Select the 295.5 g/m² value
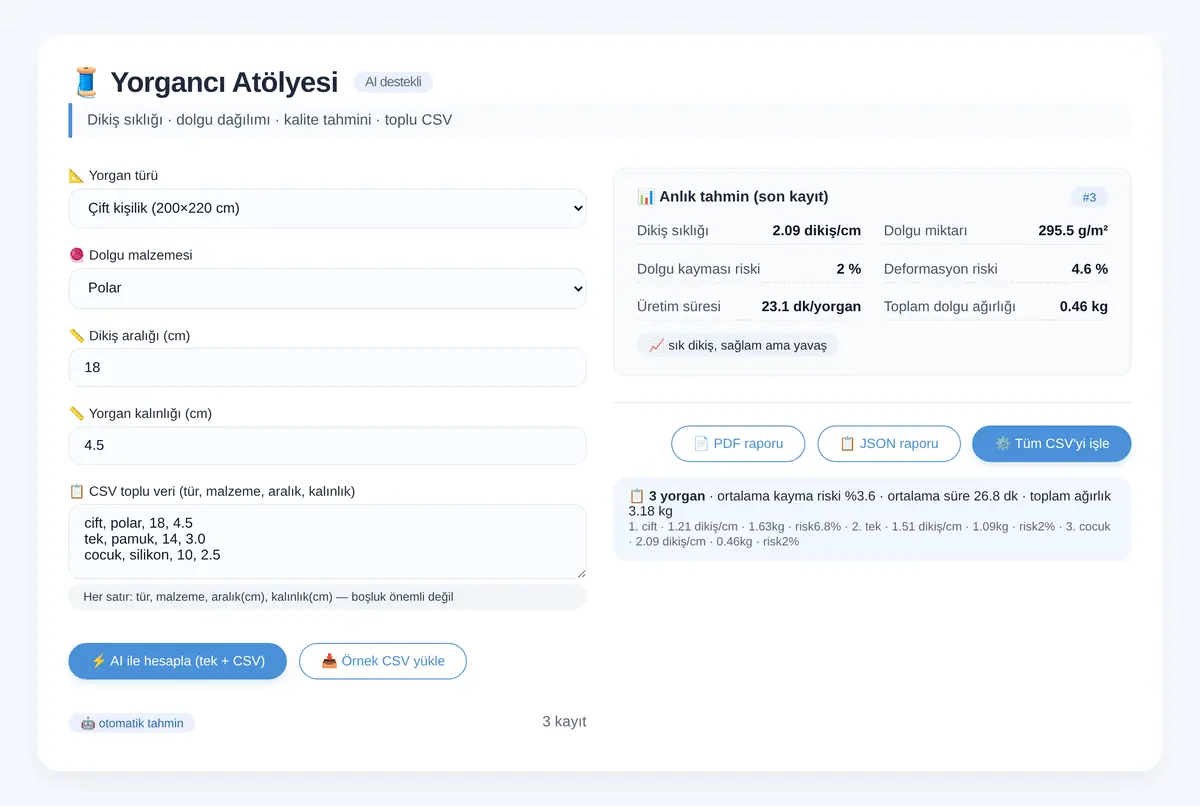The image size is (1200, 806). tap(1073, 231)
